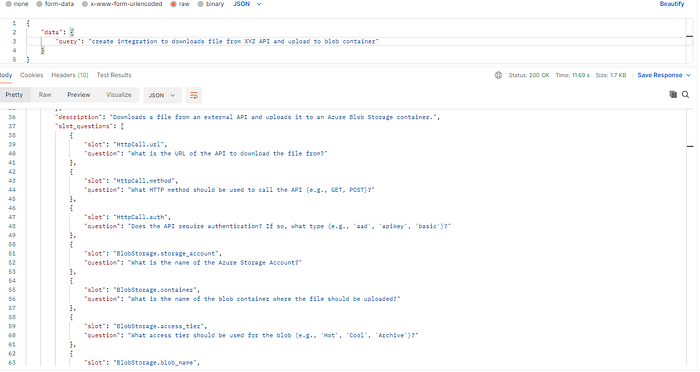Image resolution: width=700 pixels, height=372 pixels.
Task: Click line number 38 in response gutter
Action: tap(12, 135)
